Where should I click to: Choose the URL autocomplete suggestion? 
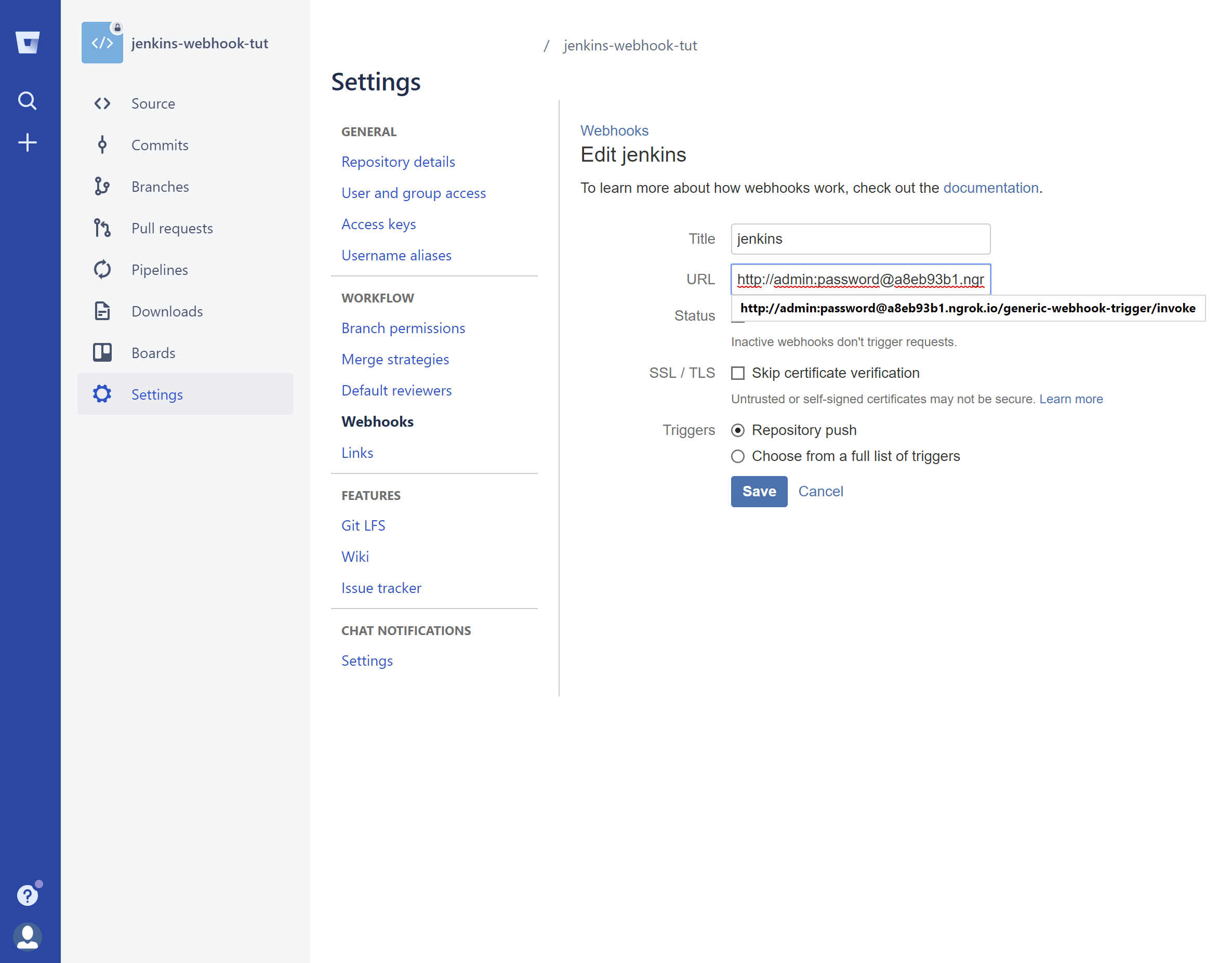click(x=967, y=308)
